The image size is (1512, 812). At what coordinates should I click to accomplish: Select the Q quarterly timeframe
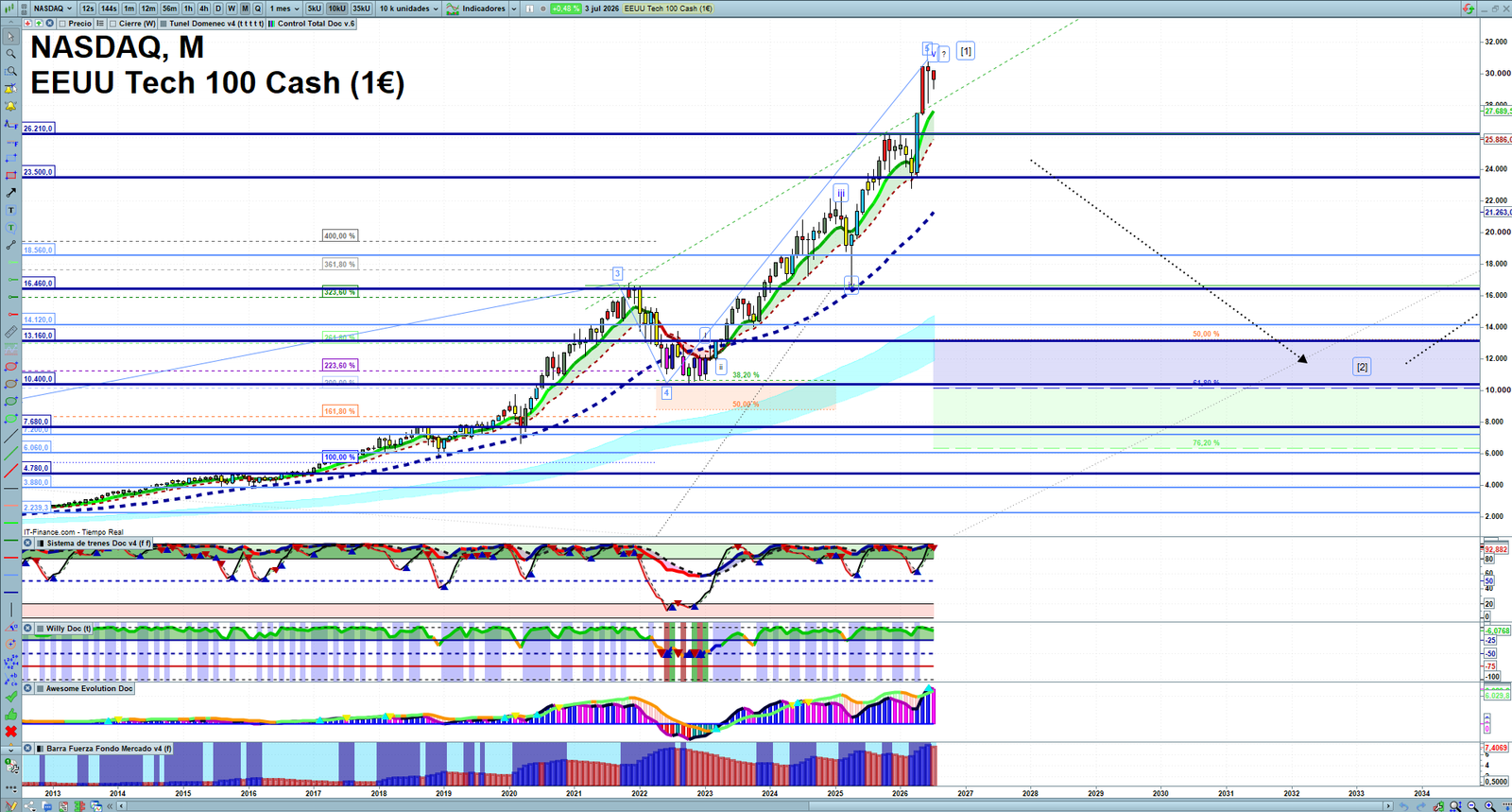[258, 9]
